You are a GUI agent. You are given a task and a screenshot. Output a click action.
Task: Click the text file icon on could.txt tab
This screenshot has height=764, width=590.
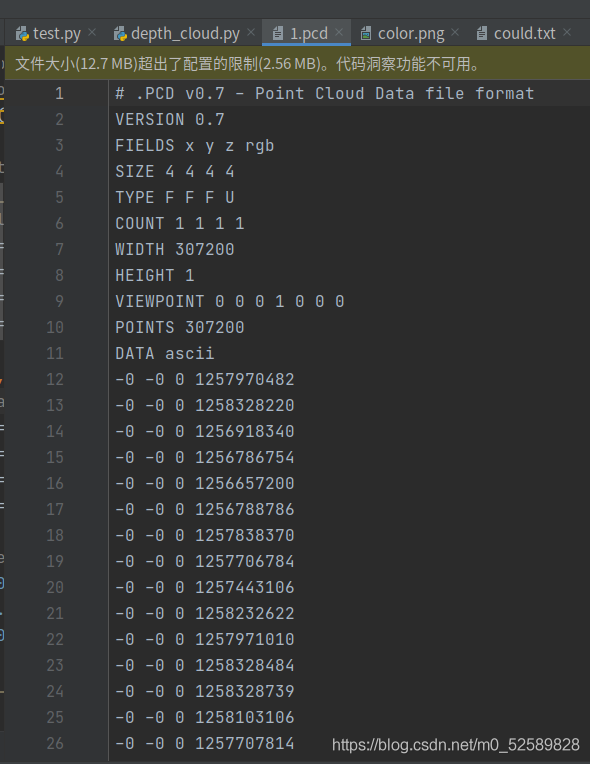[x=482, y=33]
